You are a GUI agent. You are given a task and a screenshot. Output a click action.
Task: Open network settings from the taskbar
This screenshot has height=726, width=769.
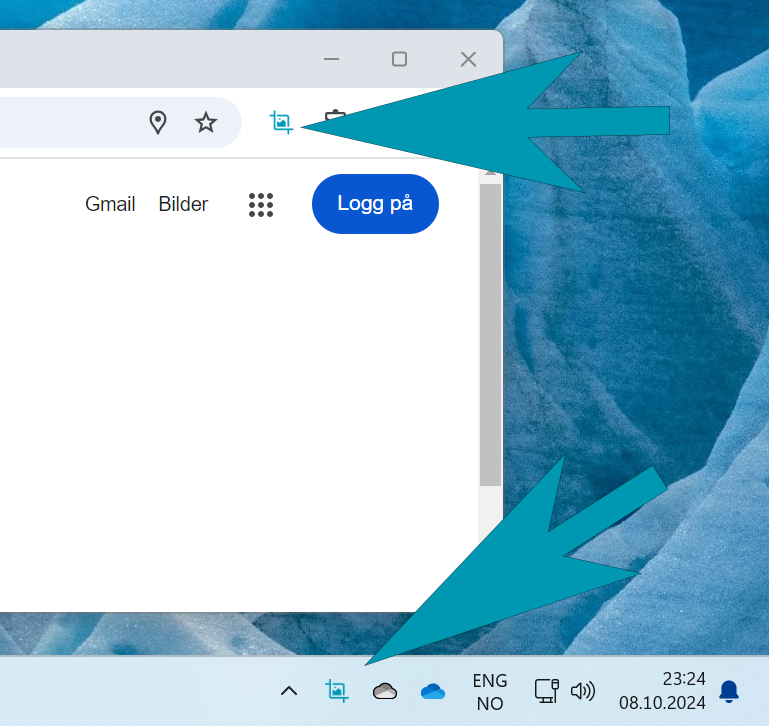click(x=545, y=690)
